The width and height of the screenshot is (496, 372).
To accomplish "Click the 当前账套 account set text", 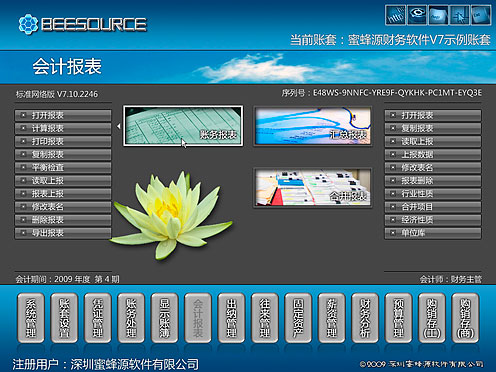I will [390, 40].
